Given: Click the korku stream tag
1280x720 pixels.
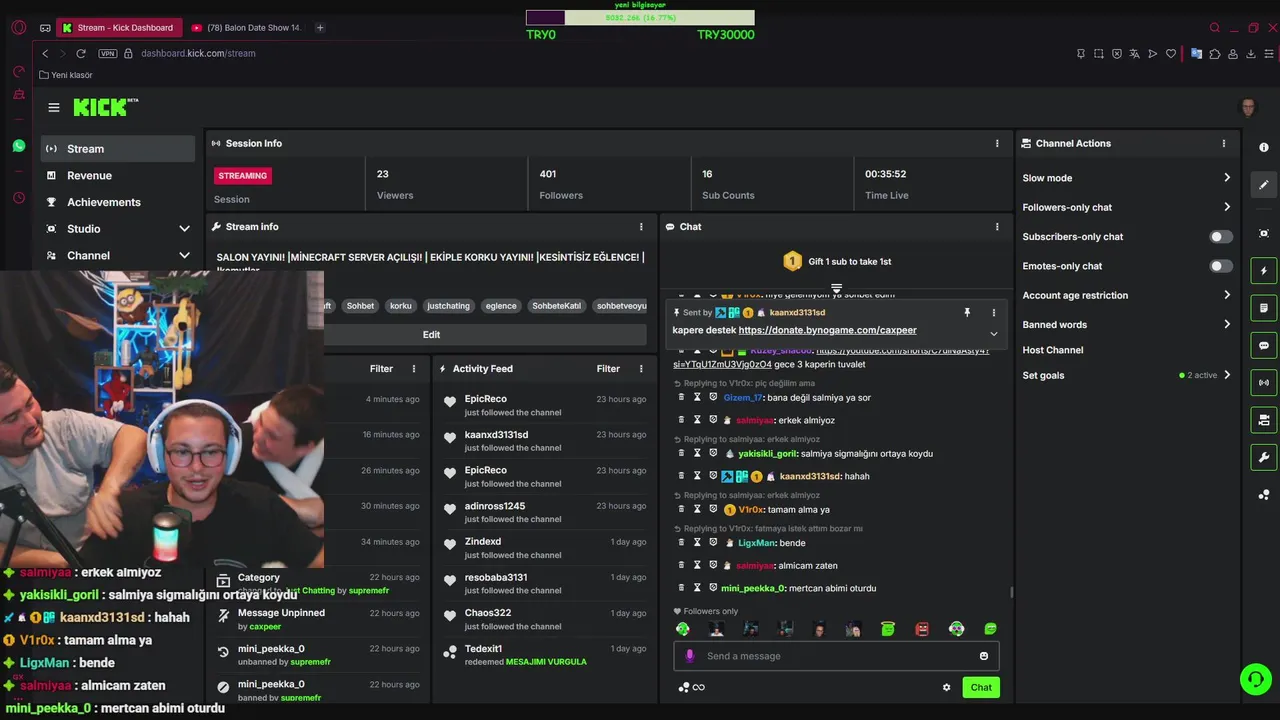Looking at the screenshot, I should (x=401, y=306).
